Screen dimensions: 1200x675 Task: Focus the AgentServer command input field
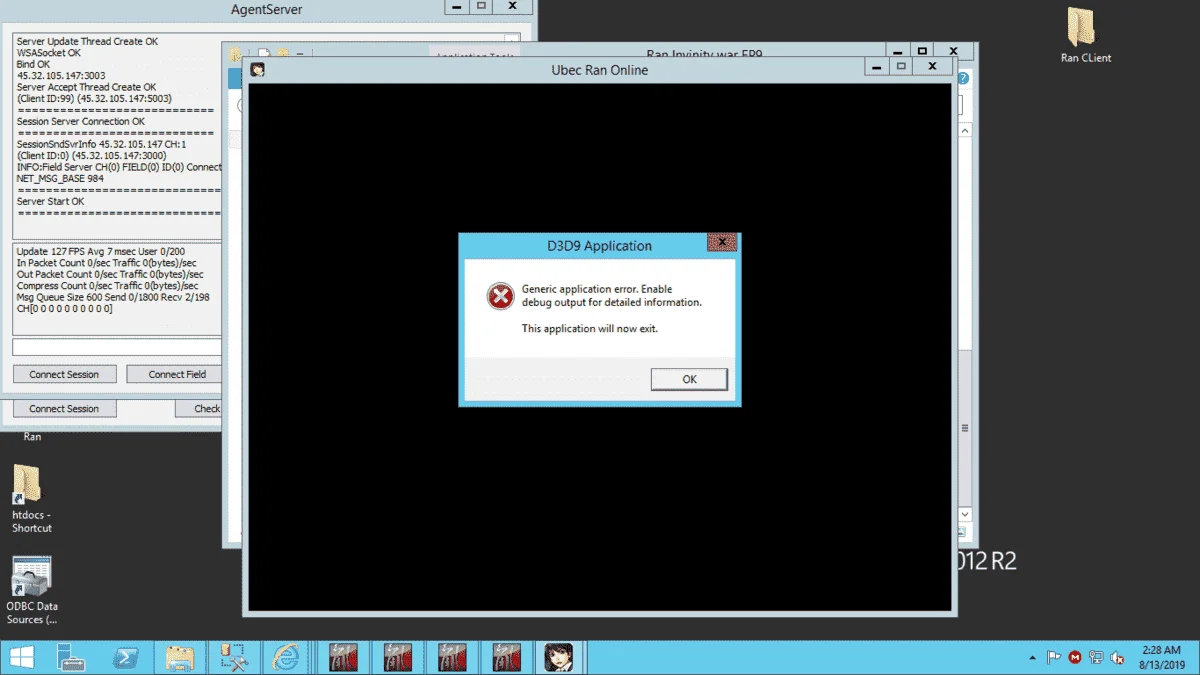(116, 347)
